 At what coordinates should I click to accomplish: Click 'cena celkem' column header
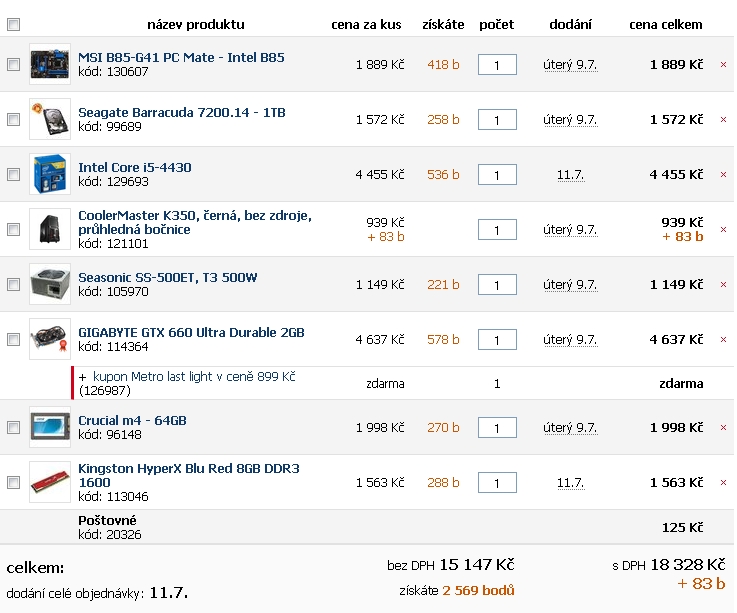pyautogui.click(x=666, y=24)
